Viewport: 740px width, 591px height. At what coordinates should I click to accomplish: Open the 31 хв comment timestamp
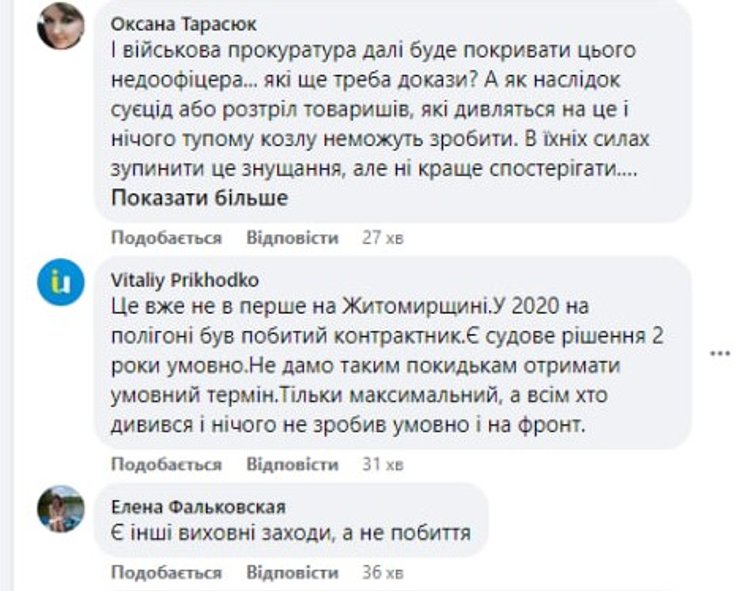coord(381,464)
